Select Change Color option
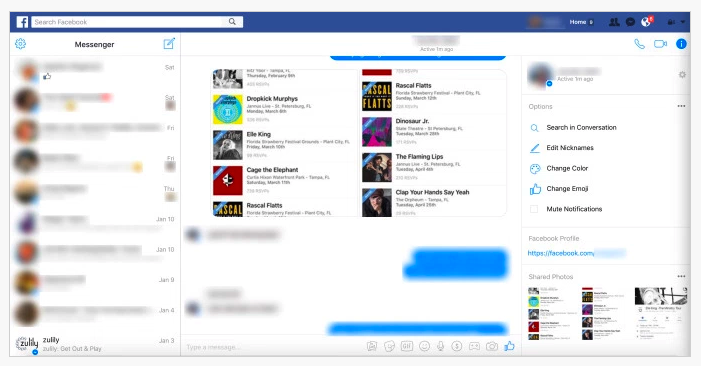The height and width of the screenshot is (366, 701). coord(567,168)
